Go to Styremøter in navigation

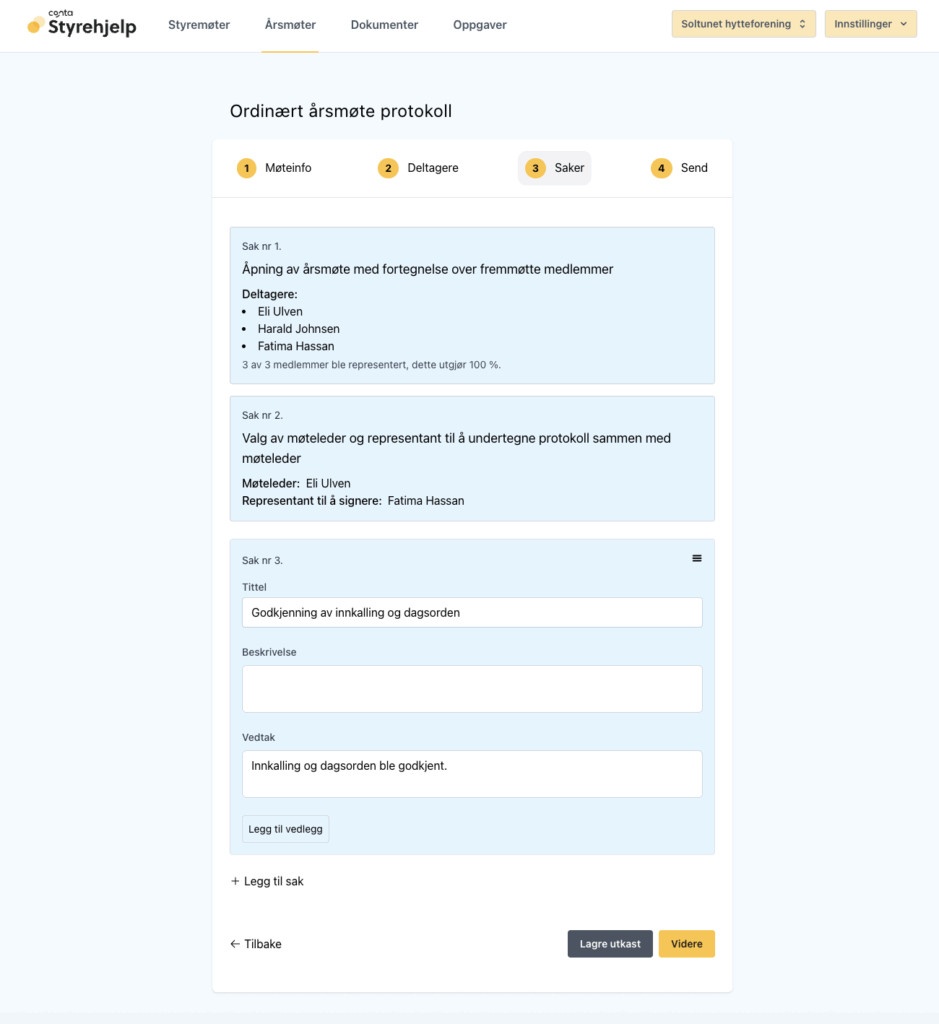199,25
